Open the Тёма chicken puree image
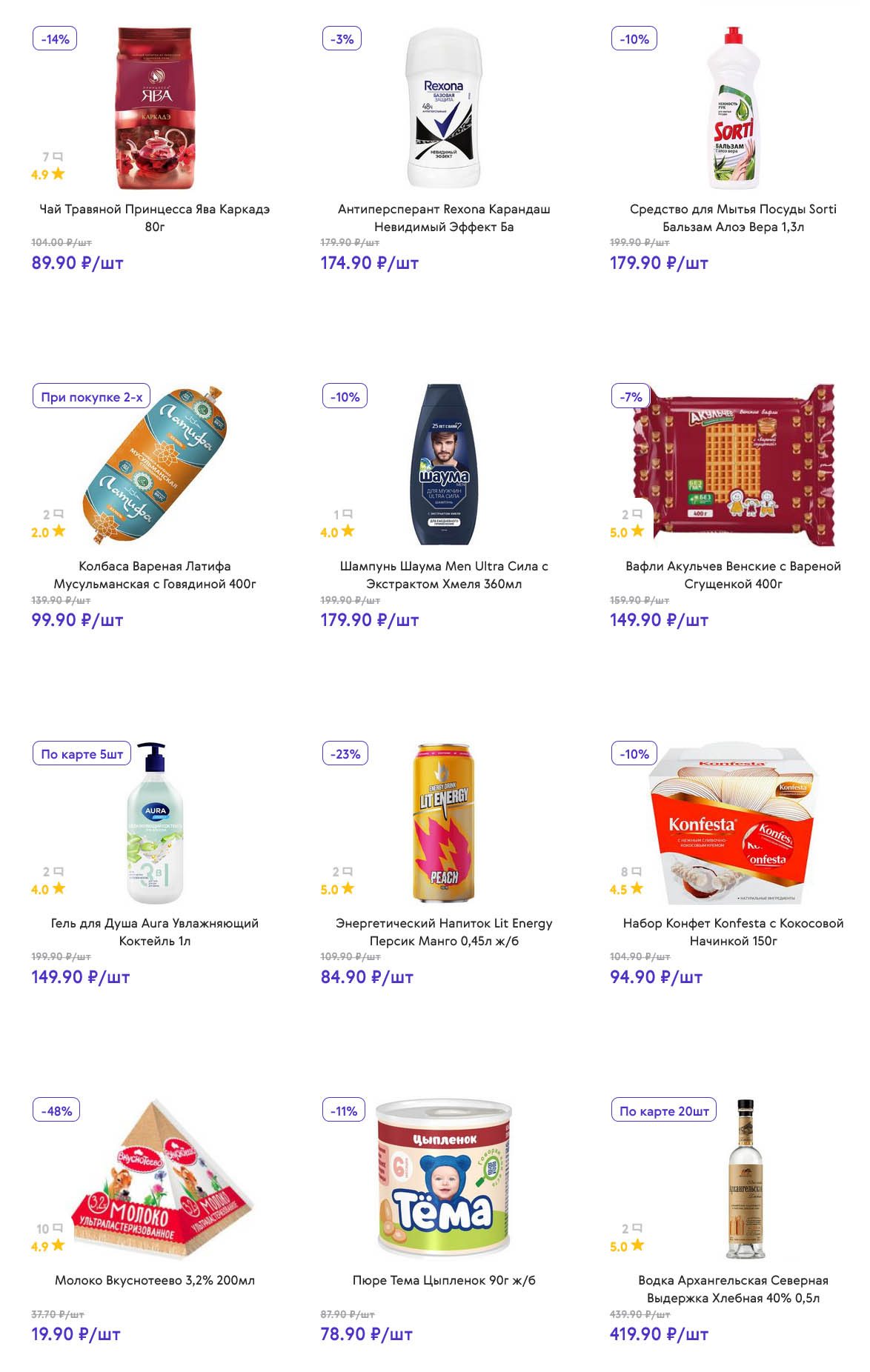Viewport: 870px width, 1372px height. click(x=443, y=1178)
